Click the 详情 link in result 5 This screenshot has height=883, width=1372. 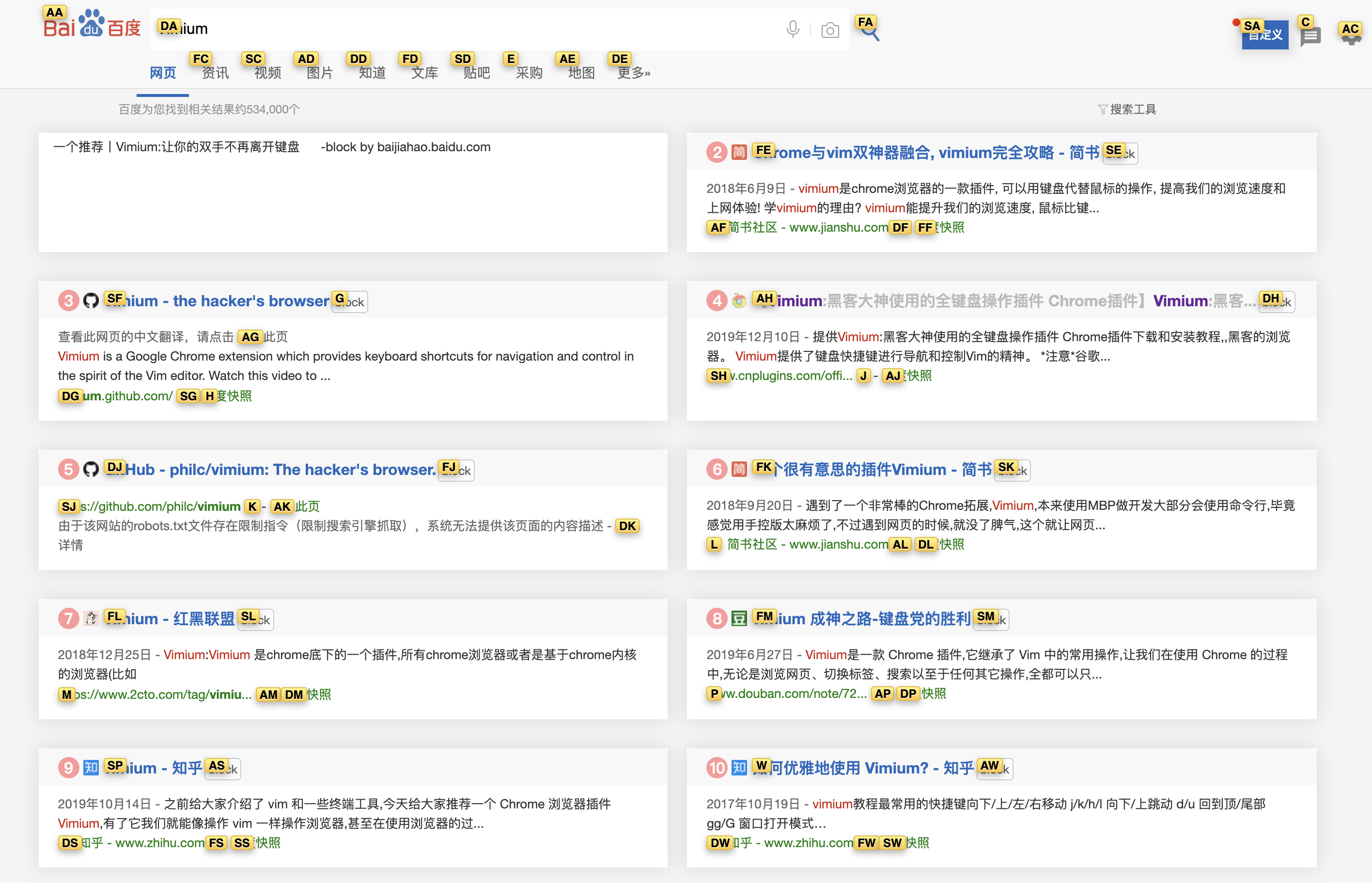(71, 545)
